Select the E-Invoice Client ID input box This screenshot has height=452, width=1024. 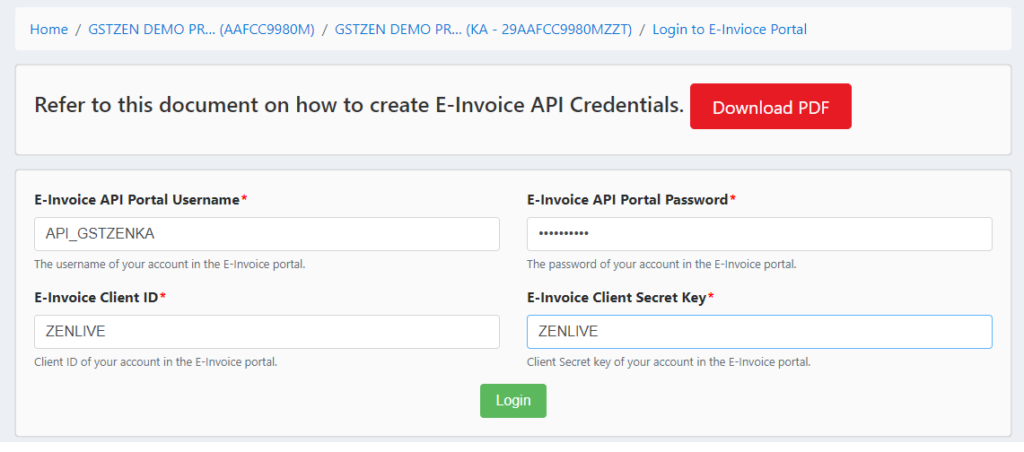[266, 332]
